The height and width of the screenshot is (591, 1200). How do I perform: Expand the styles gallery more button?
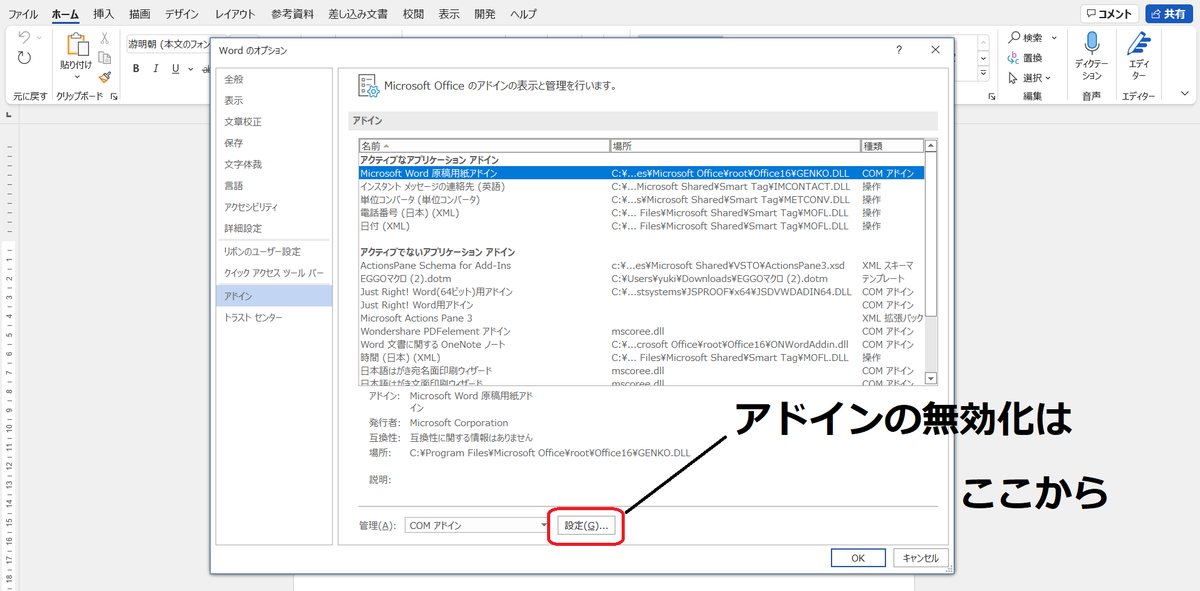[x=983, y=72]
